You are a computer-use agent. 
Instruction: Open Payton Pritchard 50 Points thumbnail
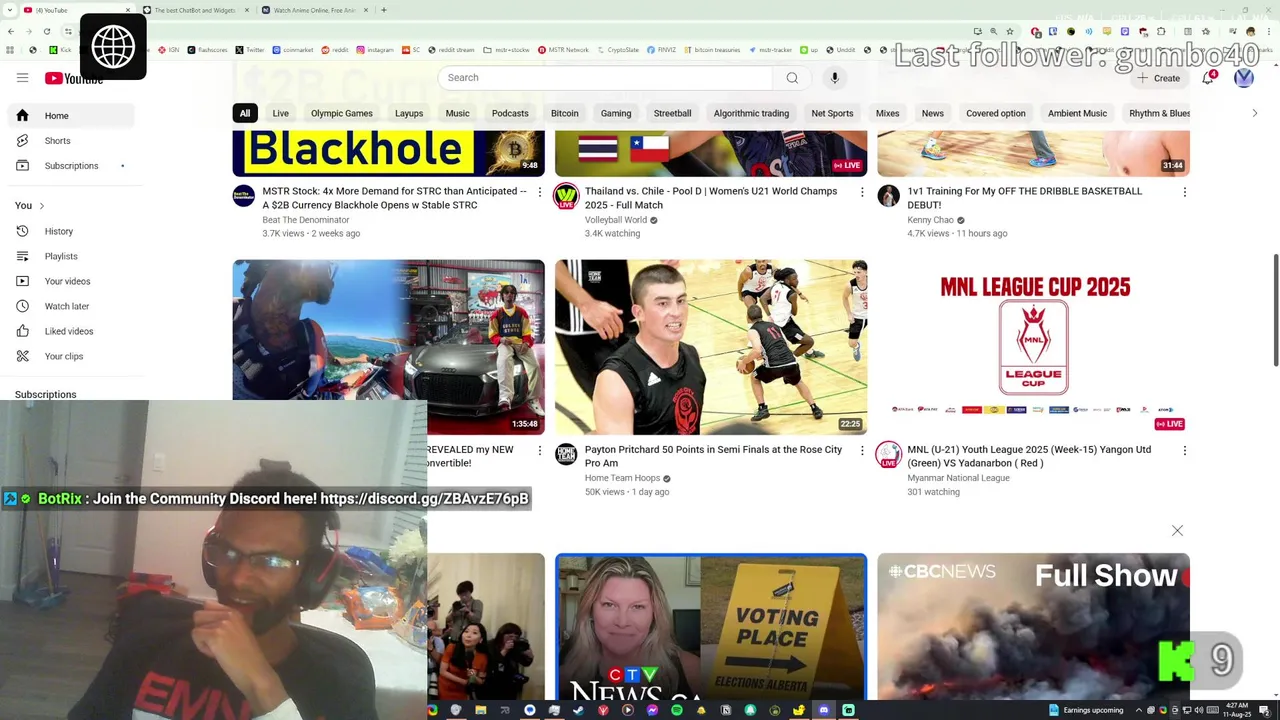(711, 347)
